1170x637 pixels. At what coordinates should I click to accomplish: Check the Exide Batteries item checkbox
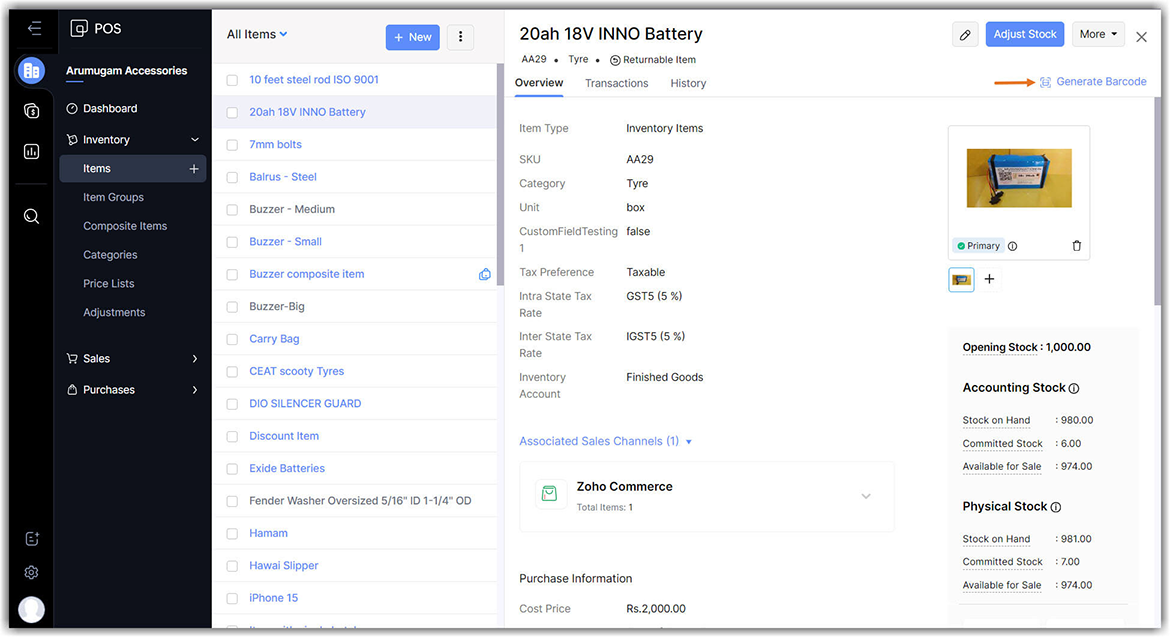point(232,468)
